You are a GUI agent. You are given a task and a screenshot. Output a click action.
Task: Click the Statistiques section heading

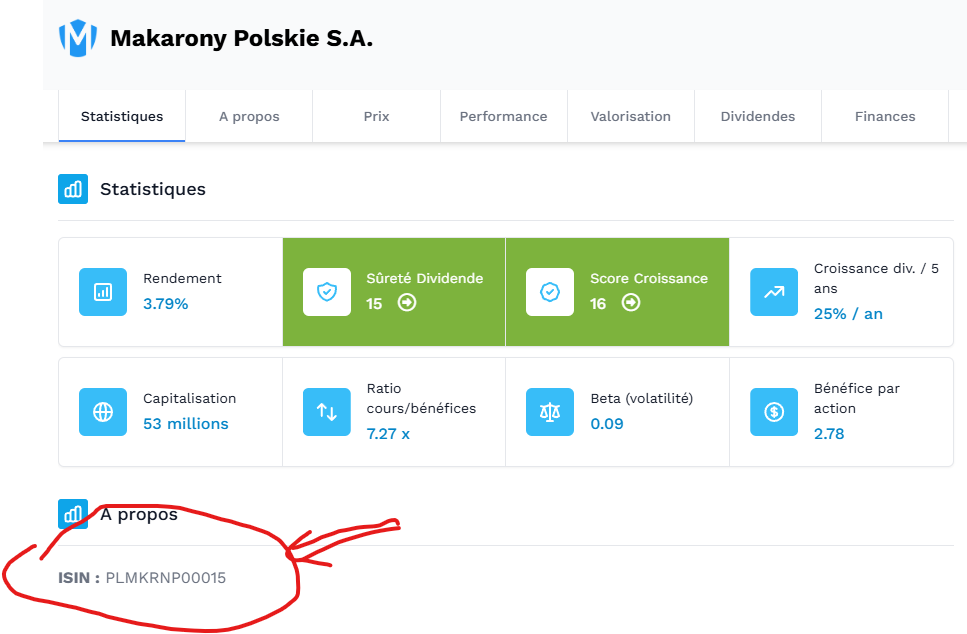click(153, 189)
